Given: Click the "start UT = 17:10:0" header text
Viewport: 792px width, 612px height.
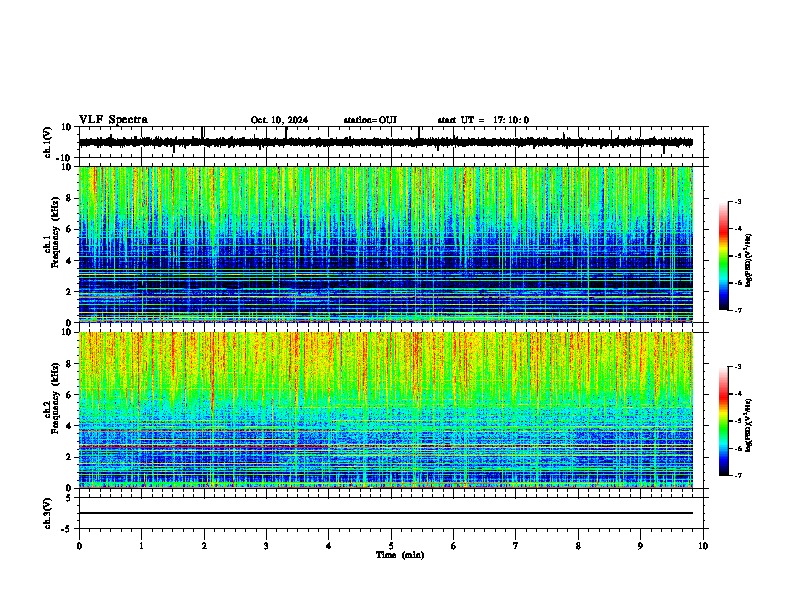Looking at the screenshot, I should 483,120.
